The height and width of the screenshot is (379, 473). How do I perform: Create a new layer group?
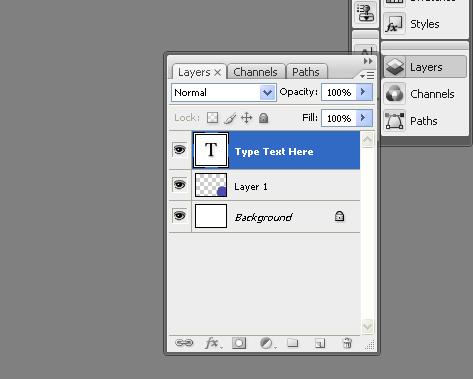coord(293,343)
